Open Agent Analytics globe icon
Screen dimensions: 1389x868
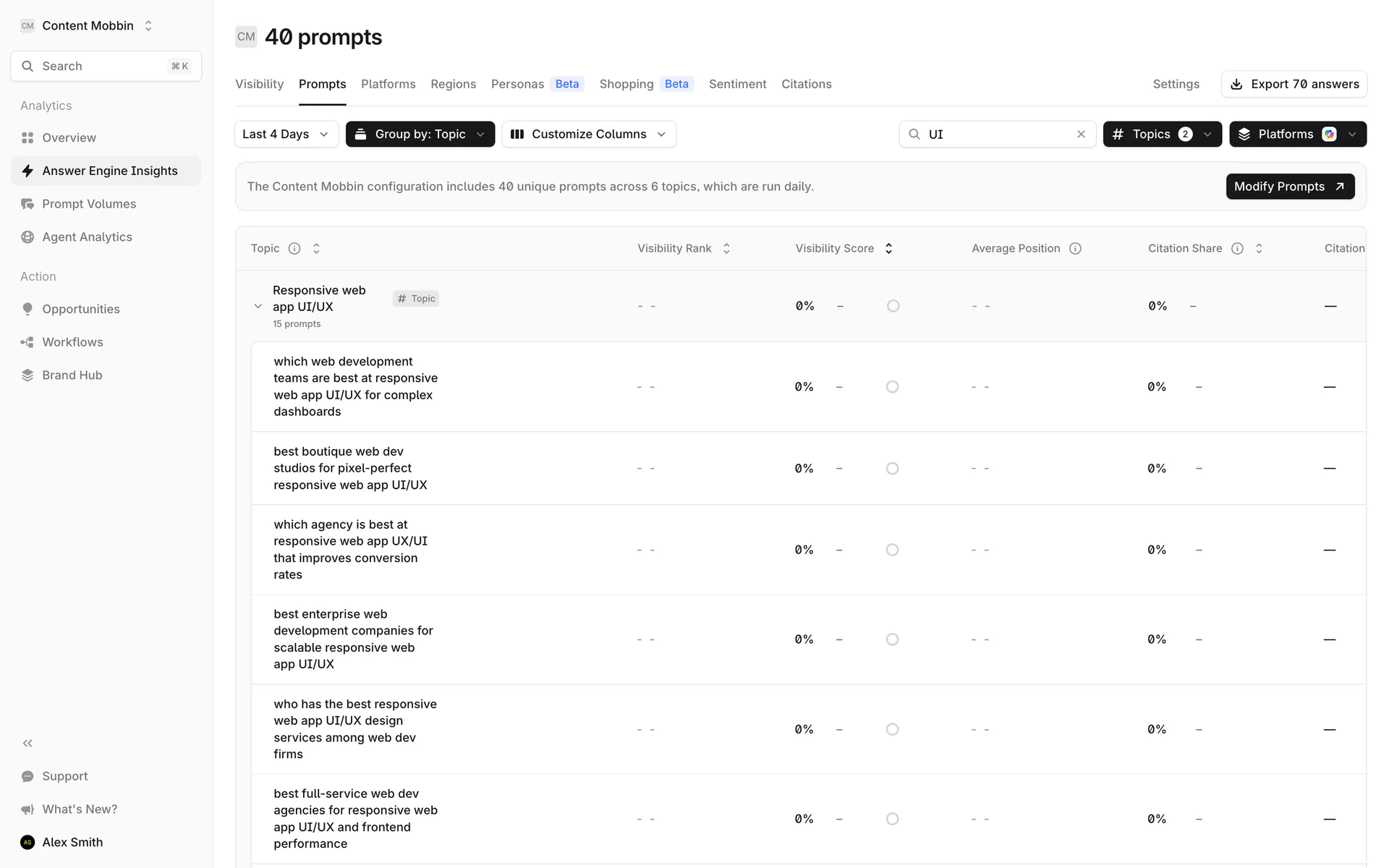[x=27, y=237]
